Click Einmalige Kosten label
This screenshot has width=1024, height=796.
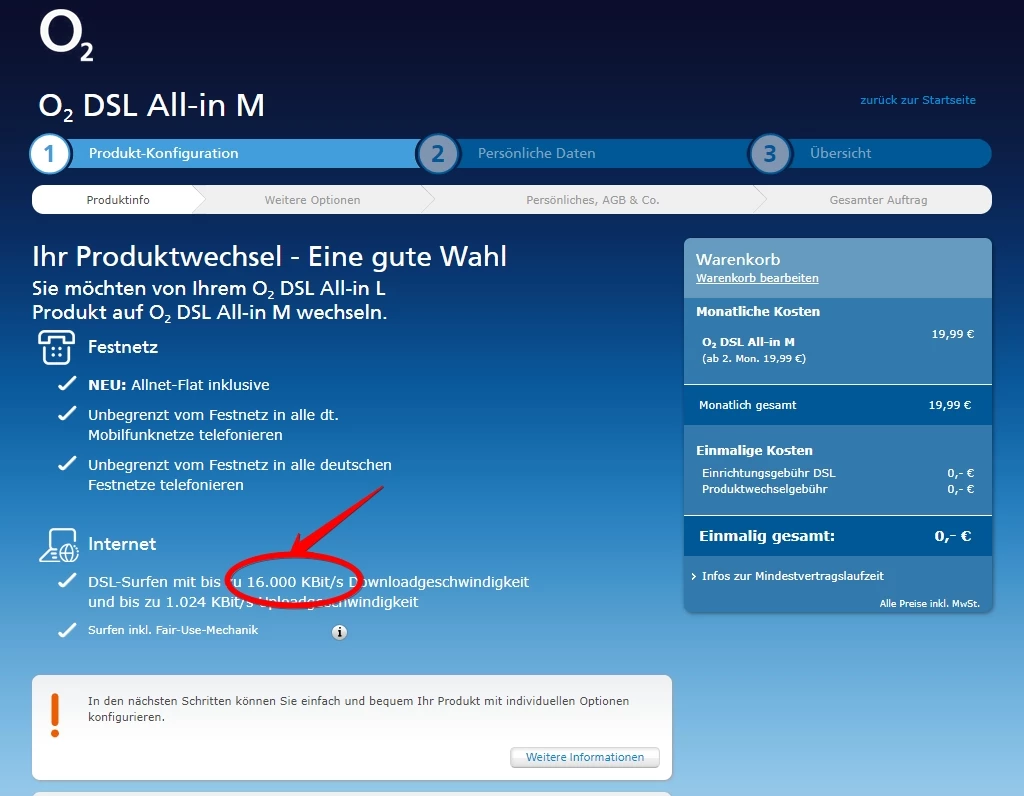[754, 451]
